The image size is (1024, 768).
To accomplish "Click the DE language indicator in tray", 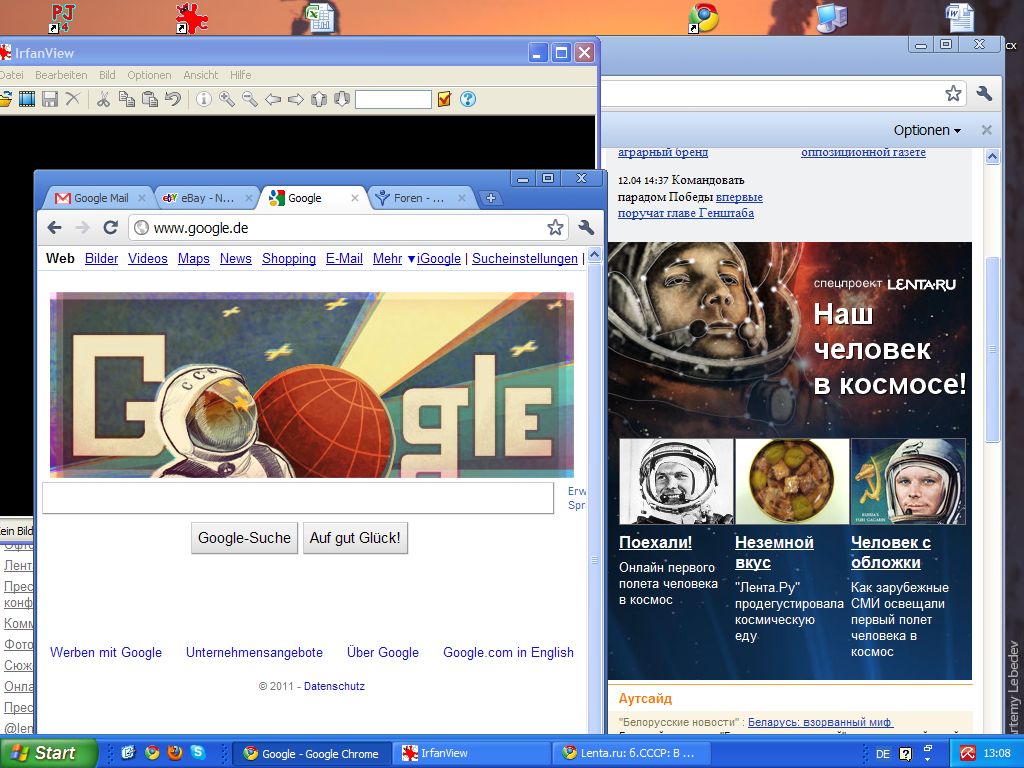I will [x=882, y=754].
